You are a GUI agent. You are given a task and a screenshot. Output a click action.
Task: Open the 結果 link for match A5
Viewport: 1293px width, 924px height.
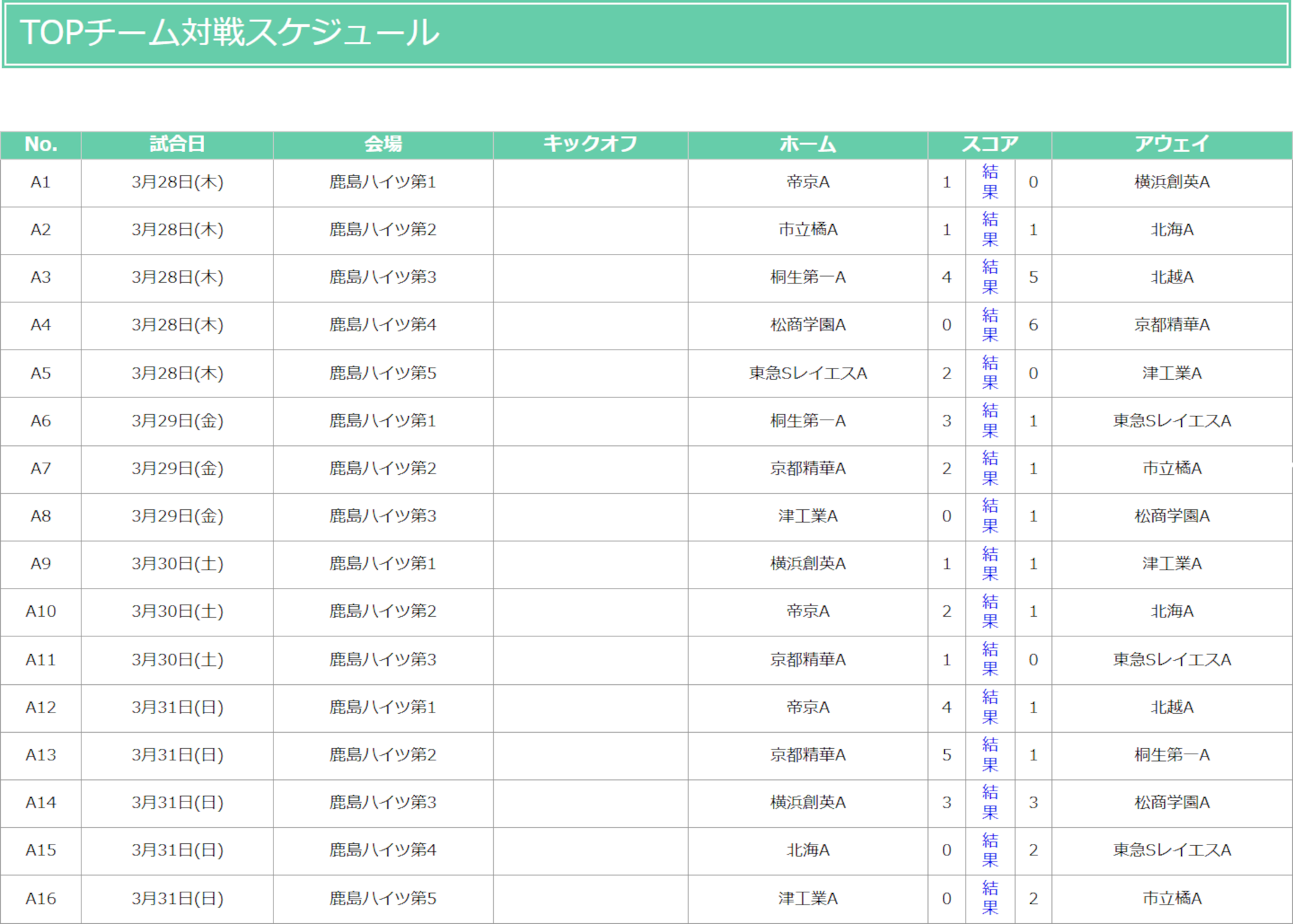click(990, 374)
